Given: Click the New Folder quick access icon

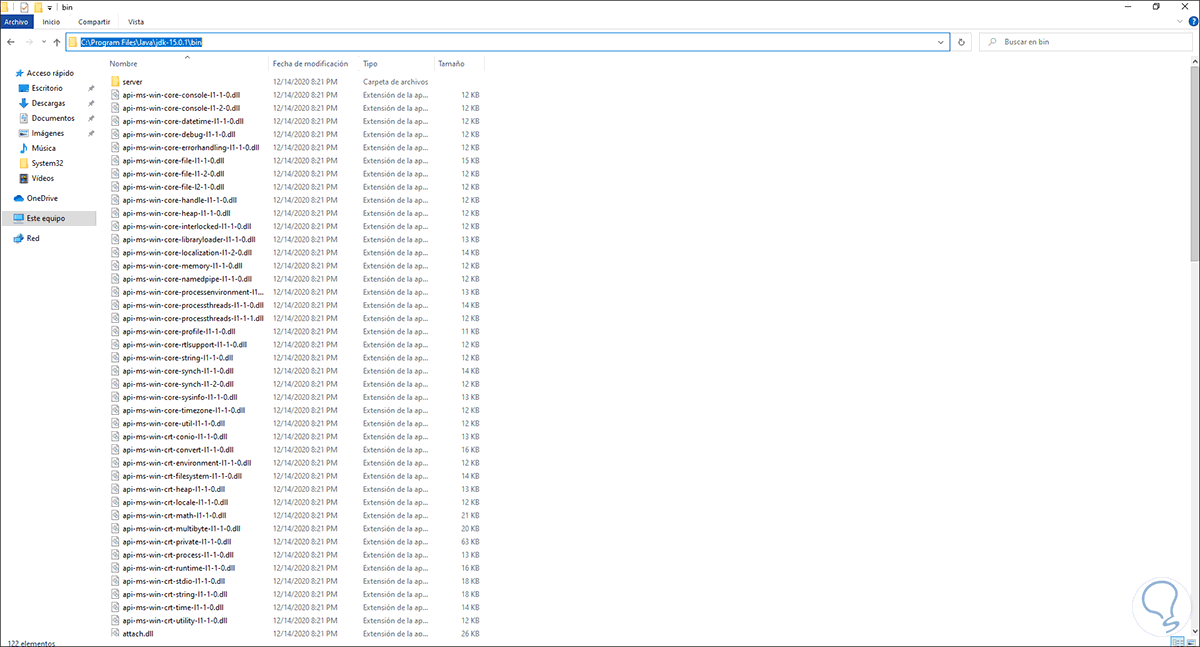Looking at the screenshot, I should coord(37,7).
